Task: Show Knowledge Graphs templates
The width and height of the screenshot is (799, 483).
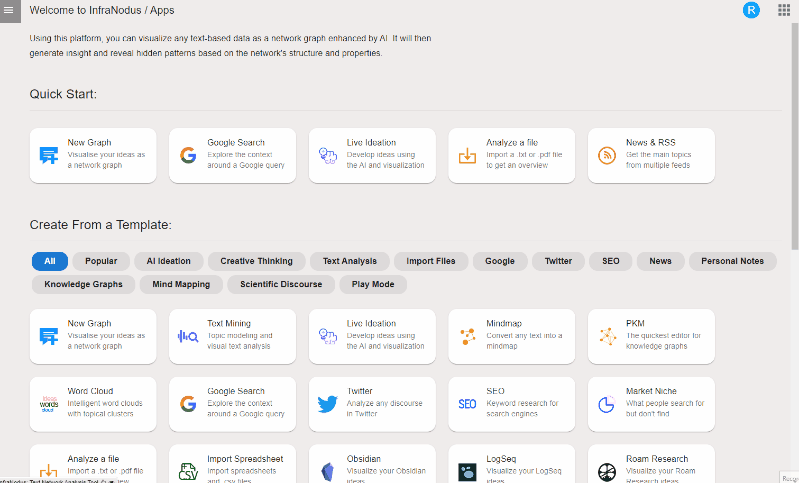Action: [83, 284]
